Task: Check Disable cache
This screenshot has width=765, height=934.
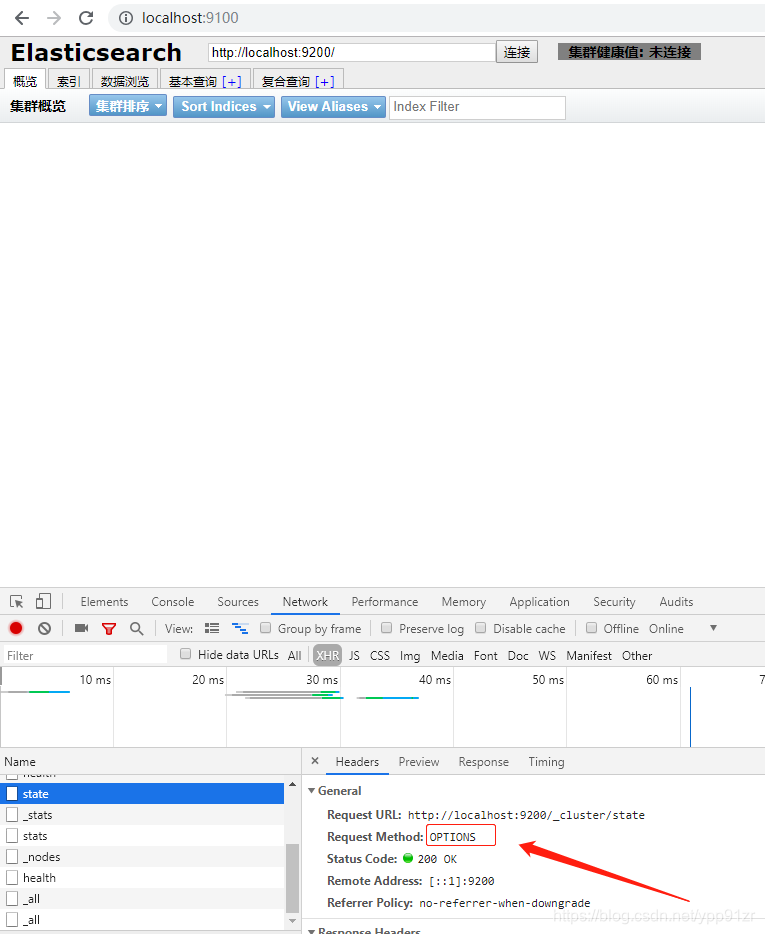Action: [x=481, y=628]
